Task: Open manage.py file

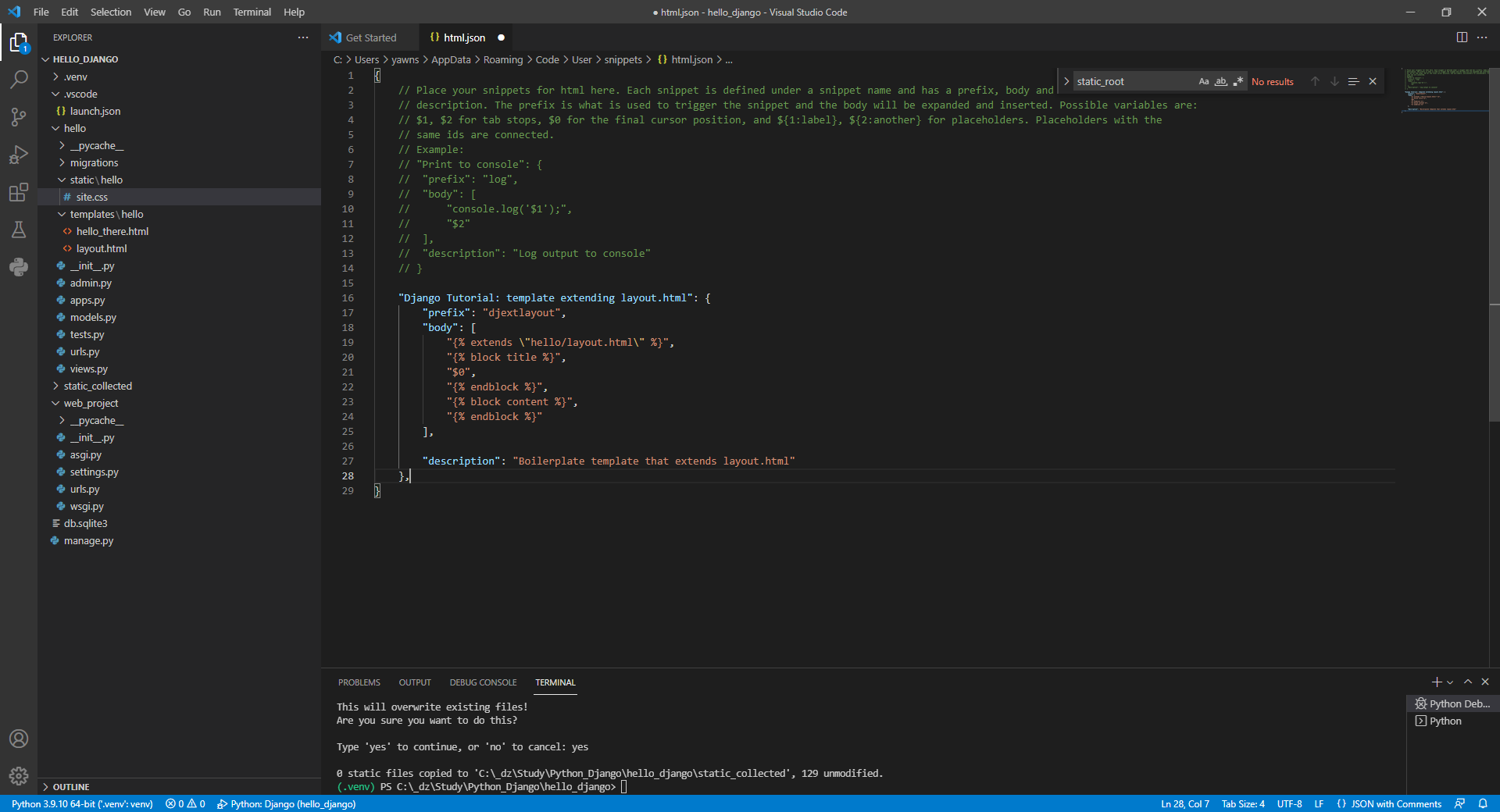Action: (x=88, y=540)
